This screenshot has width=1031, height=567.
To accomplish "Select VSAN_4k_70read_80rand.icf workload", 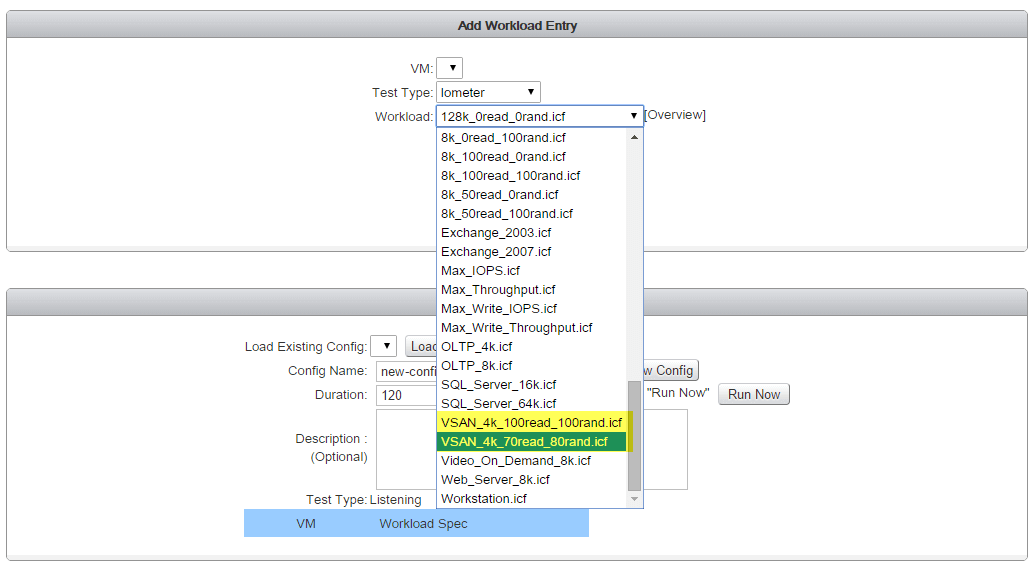I will pyautogui.click(x=533, y=442).
